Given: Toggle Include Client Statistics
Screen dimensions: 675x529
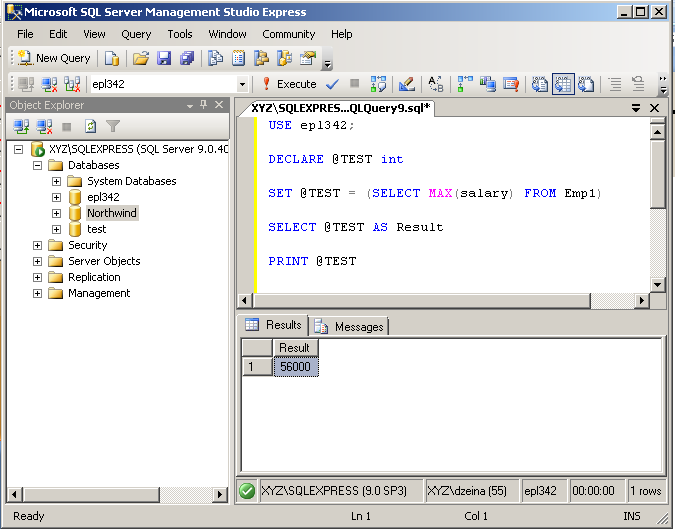Looking at the screenshot, I should (x=488, y=84).
